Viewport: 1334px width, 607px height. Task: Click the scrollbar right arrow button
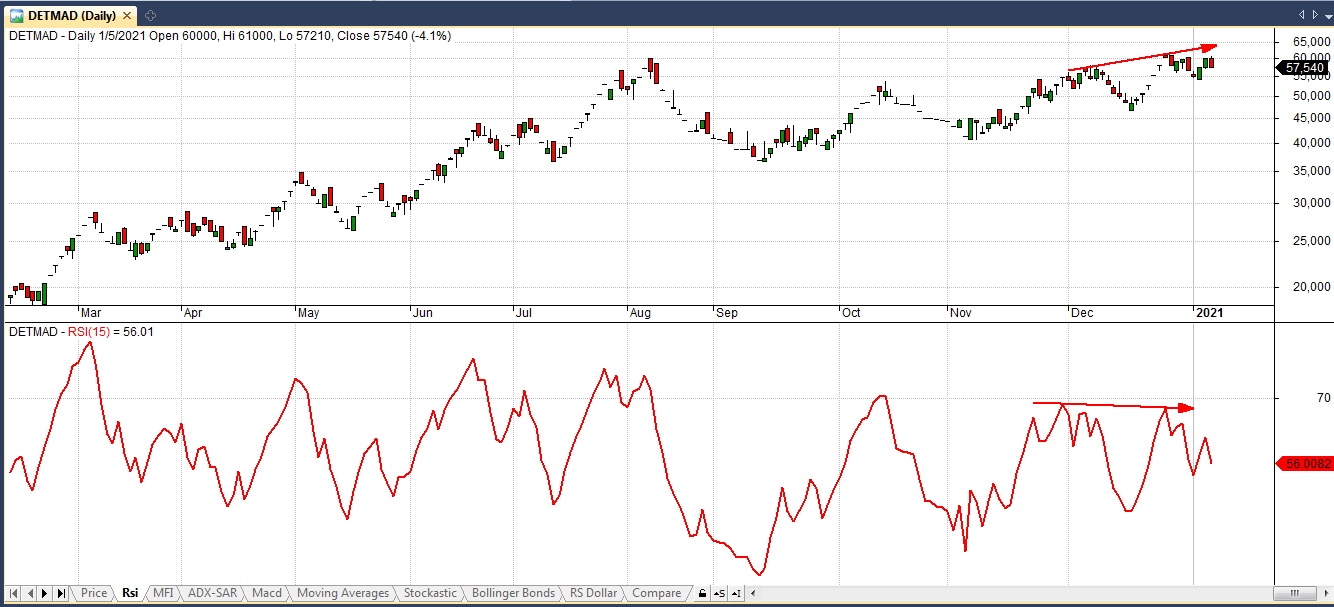pyautogui.click(x=1325, y=593)
